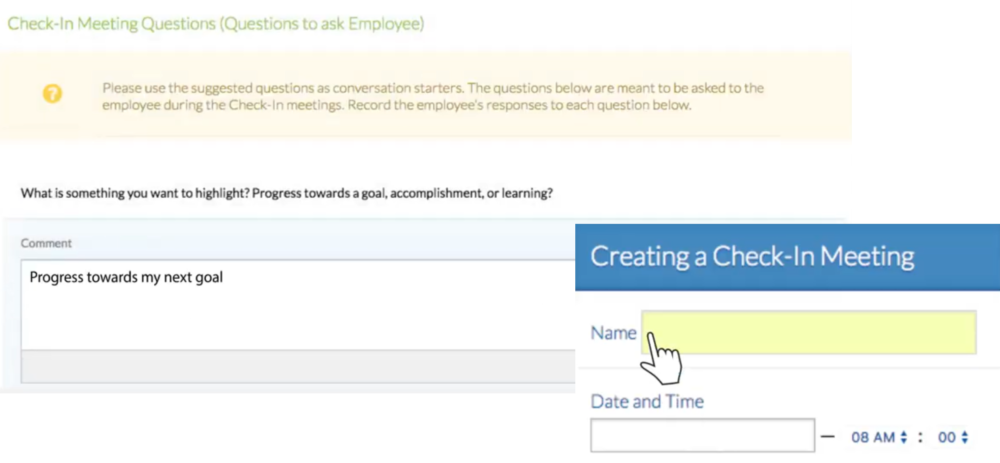Click the up-down arrows beside 08 AM
Viewport: 1000px width, 463px height.
point(903,437)
